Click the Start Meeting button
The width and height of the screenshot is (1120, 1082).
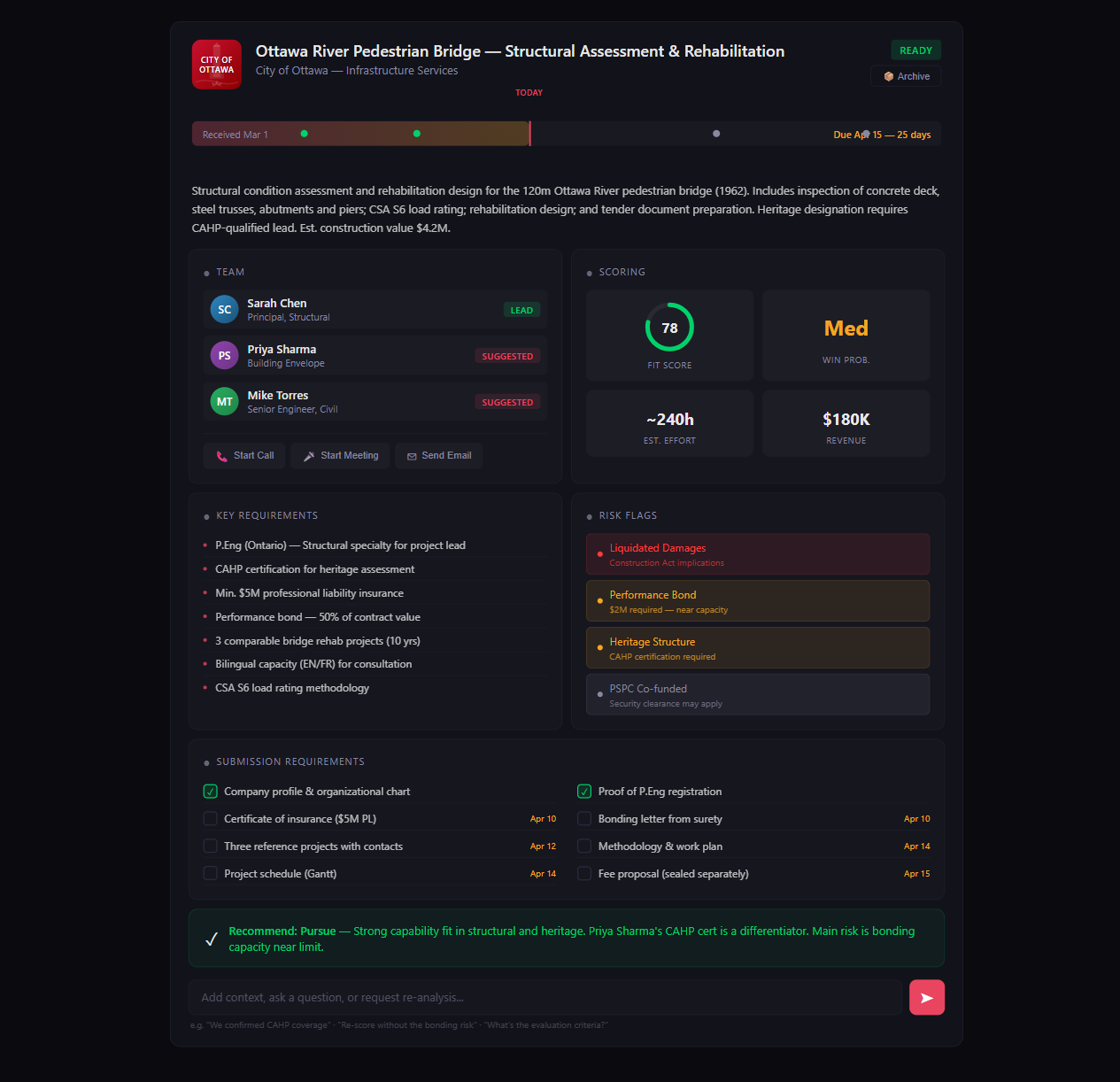coord(341,456)
